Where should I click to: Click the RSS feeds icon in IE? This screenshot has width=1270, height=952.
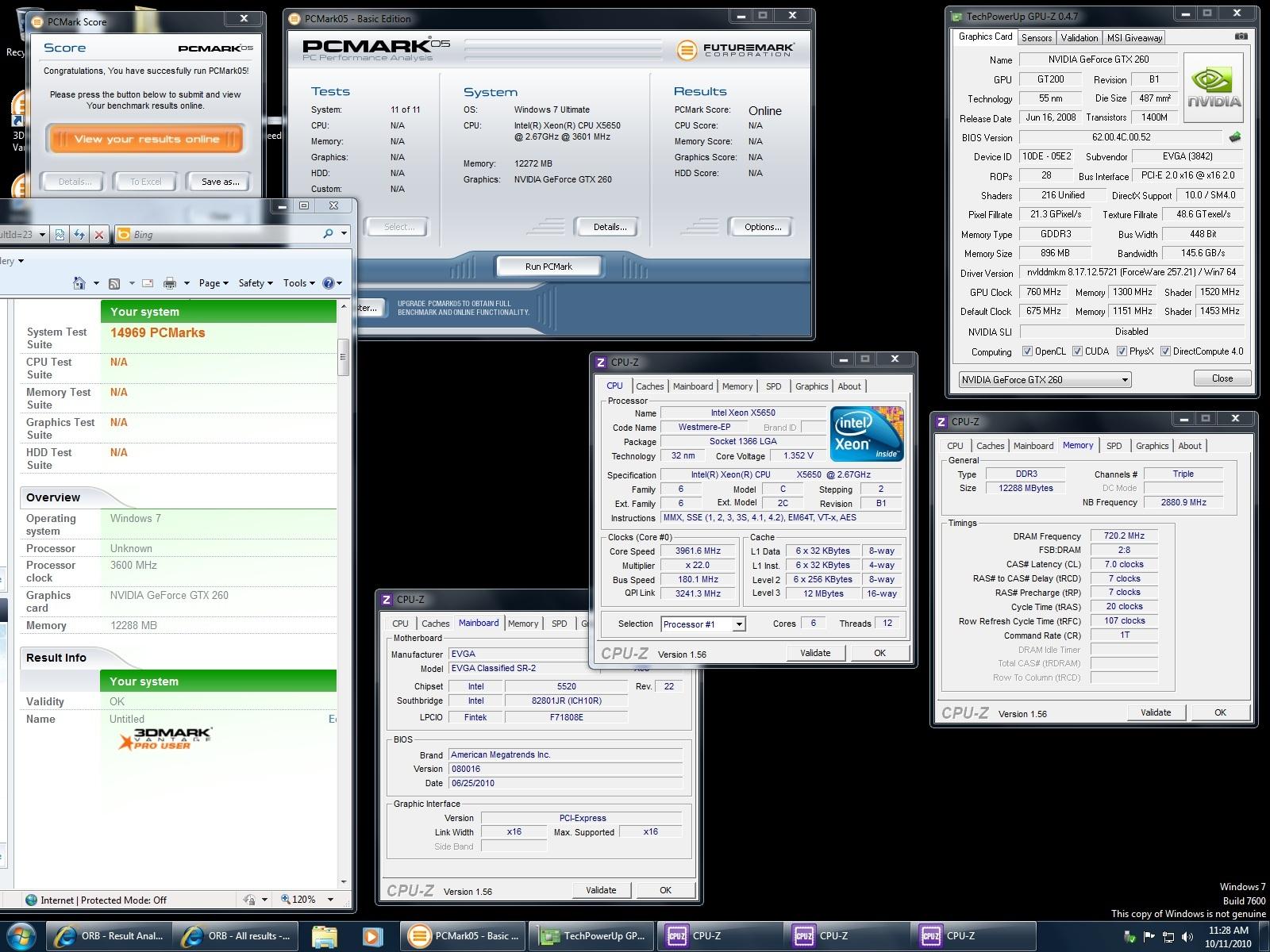114,283
